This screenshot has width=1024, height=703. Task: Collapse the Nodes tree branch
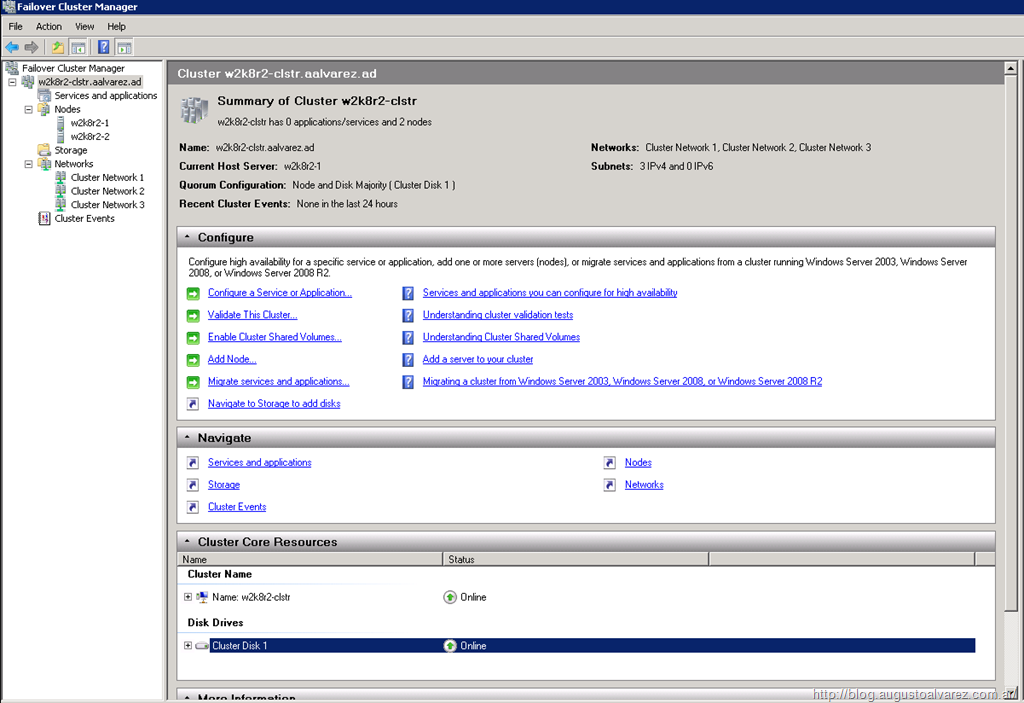29,110
